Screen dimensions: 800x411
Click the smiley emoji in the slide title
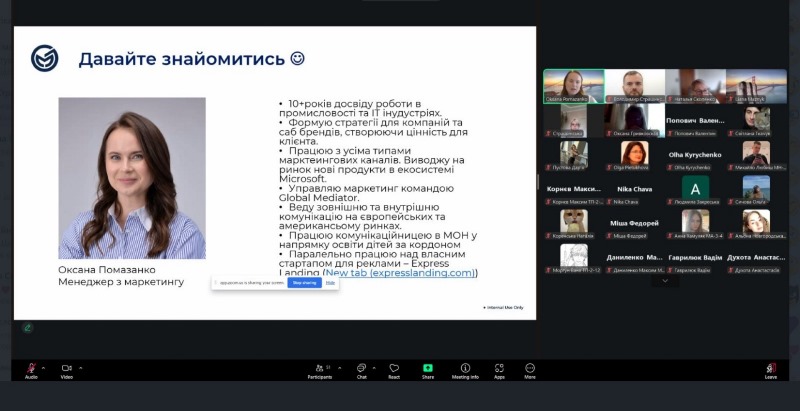[297, 58]
